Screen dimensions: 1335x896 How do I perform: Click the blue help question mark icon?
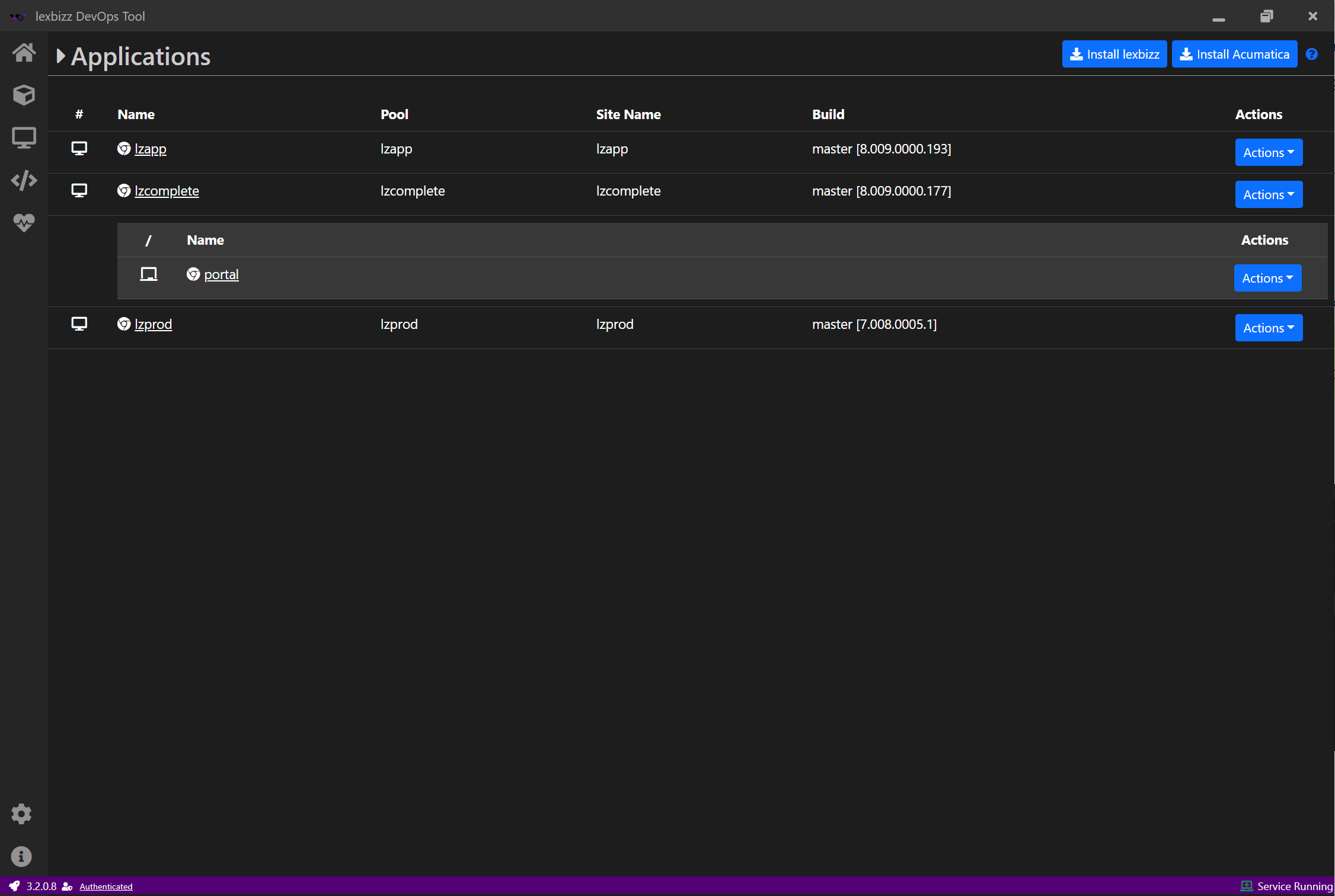coord(1312,55)
